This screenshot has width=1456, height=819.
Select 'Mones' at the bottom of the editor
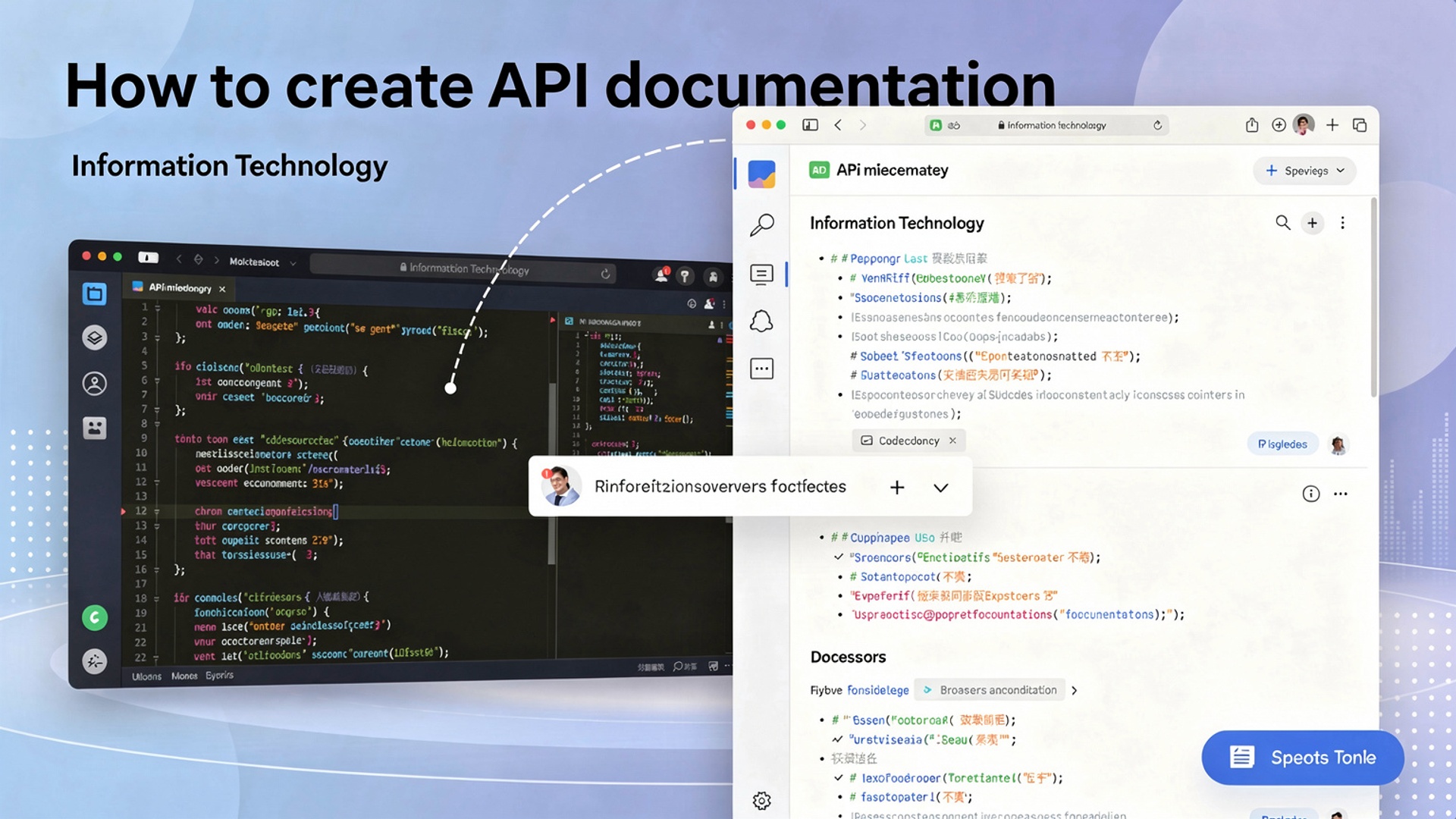pyautogui.click(x=184, y=676)
